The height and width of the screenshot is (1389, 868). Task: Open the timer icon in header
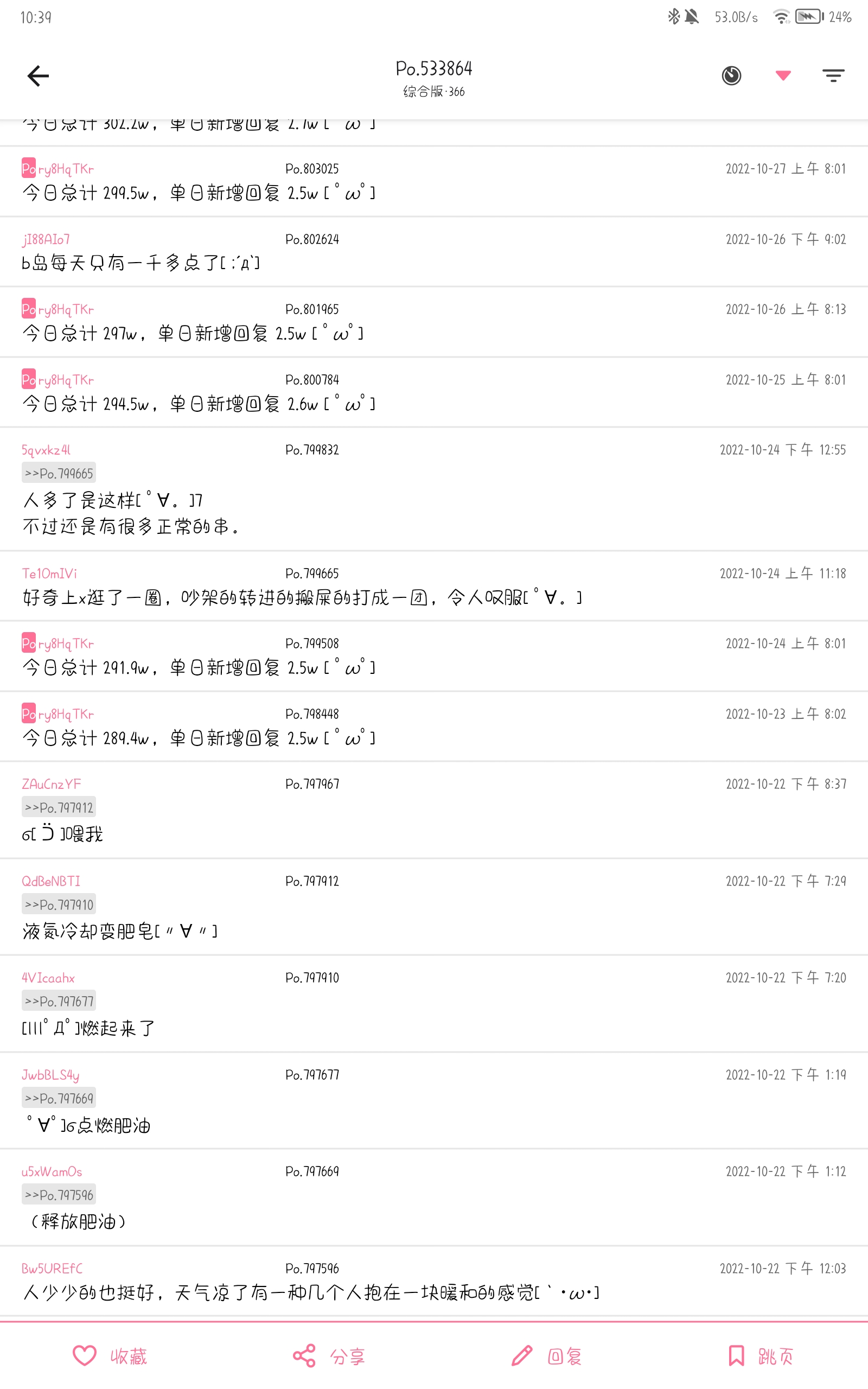click(x=731, y=76)
